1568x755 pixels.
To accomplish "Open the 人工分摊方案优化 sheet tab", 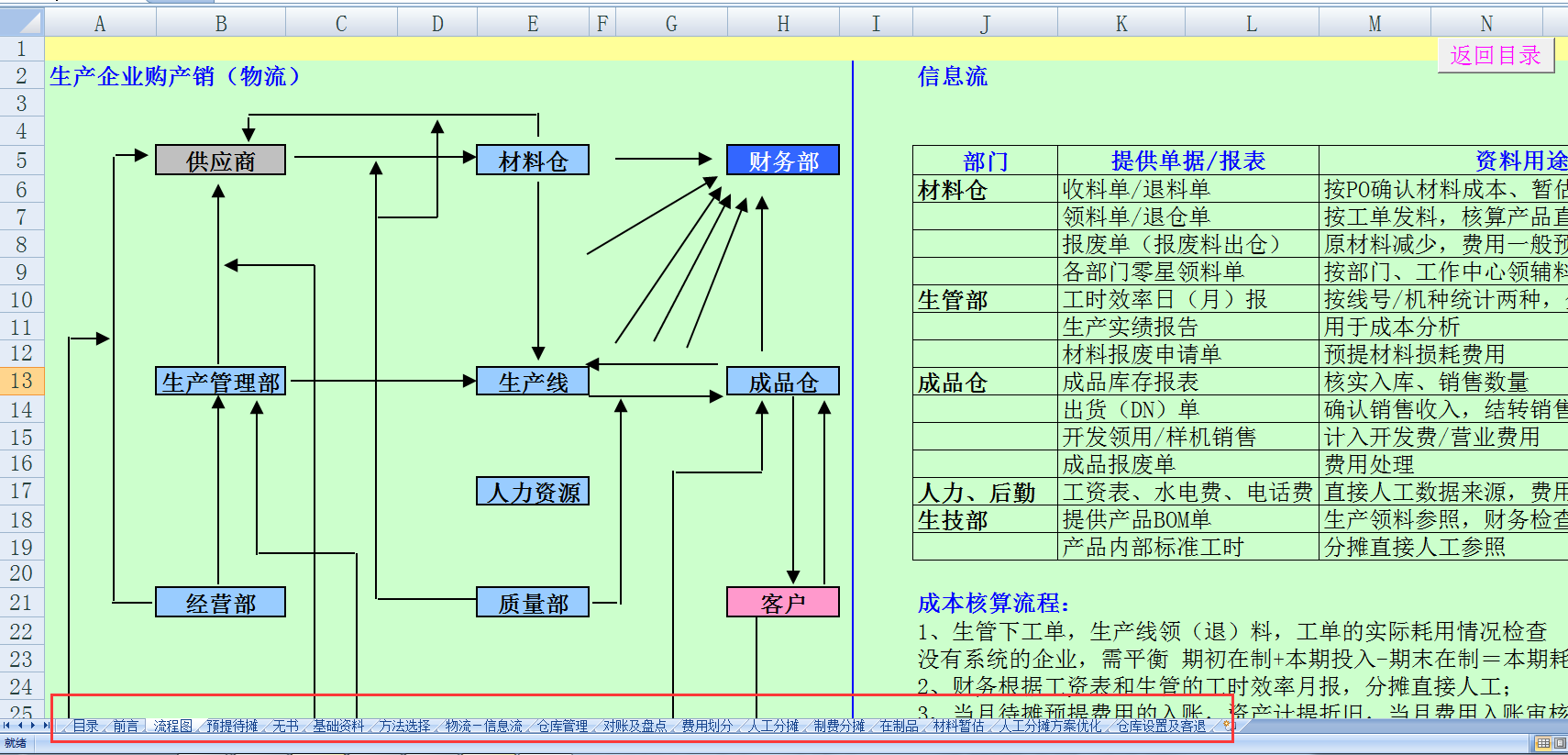I will 1050,726.
